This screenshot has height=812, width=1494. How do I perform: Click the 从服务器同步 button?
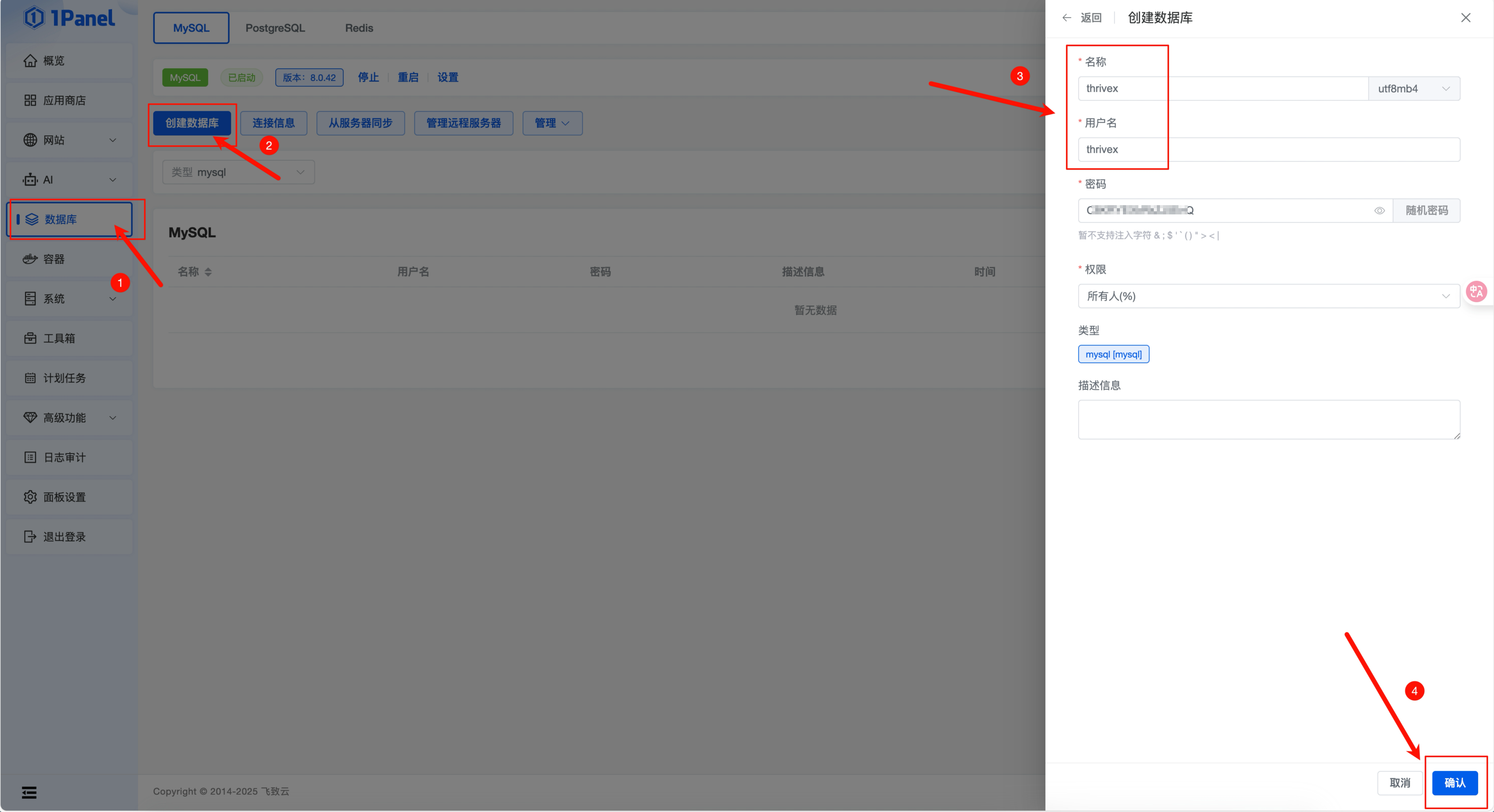pos(361,123)
